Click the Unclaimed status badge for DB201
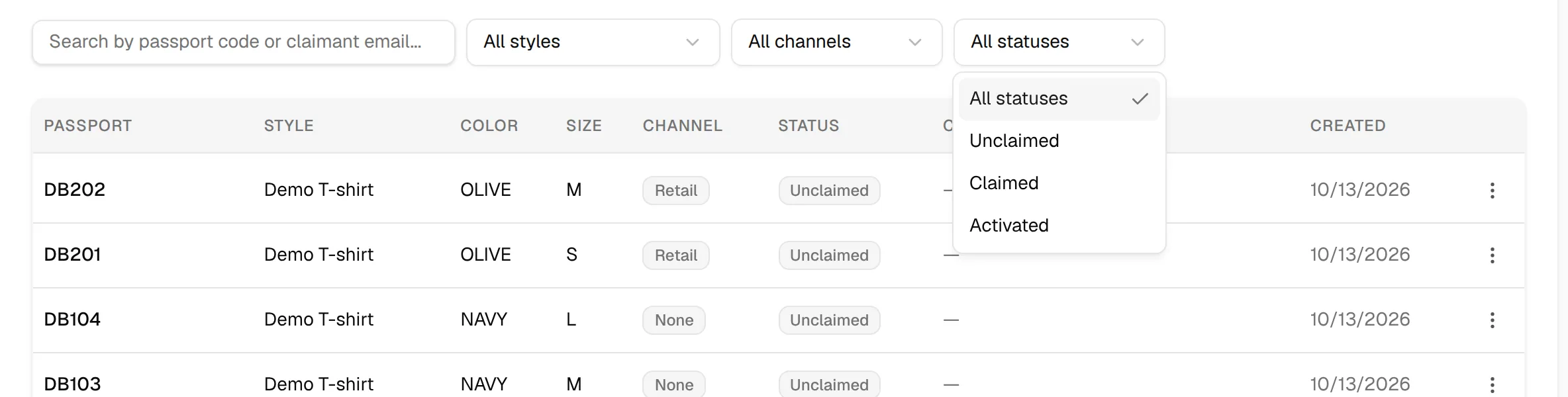Screen dimensions: 1568x397 coord(830,255)
